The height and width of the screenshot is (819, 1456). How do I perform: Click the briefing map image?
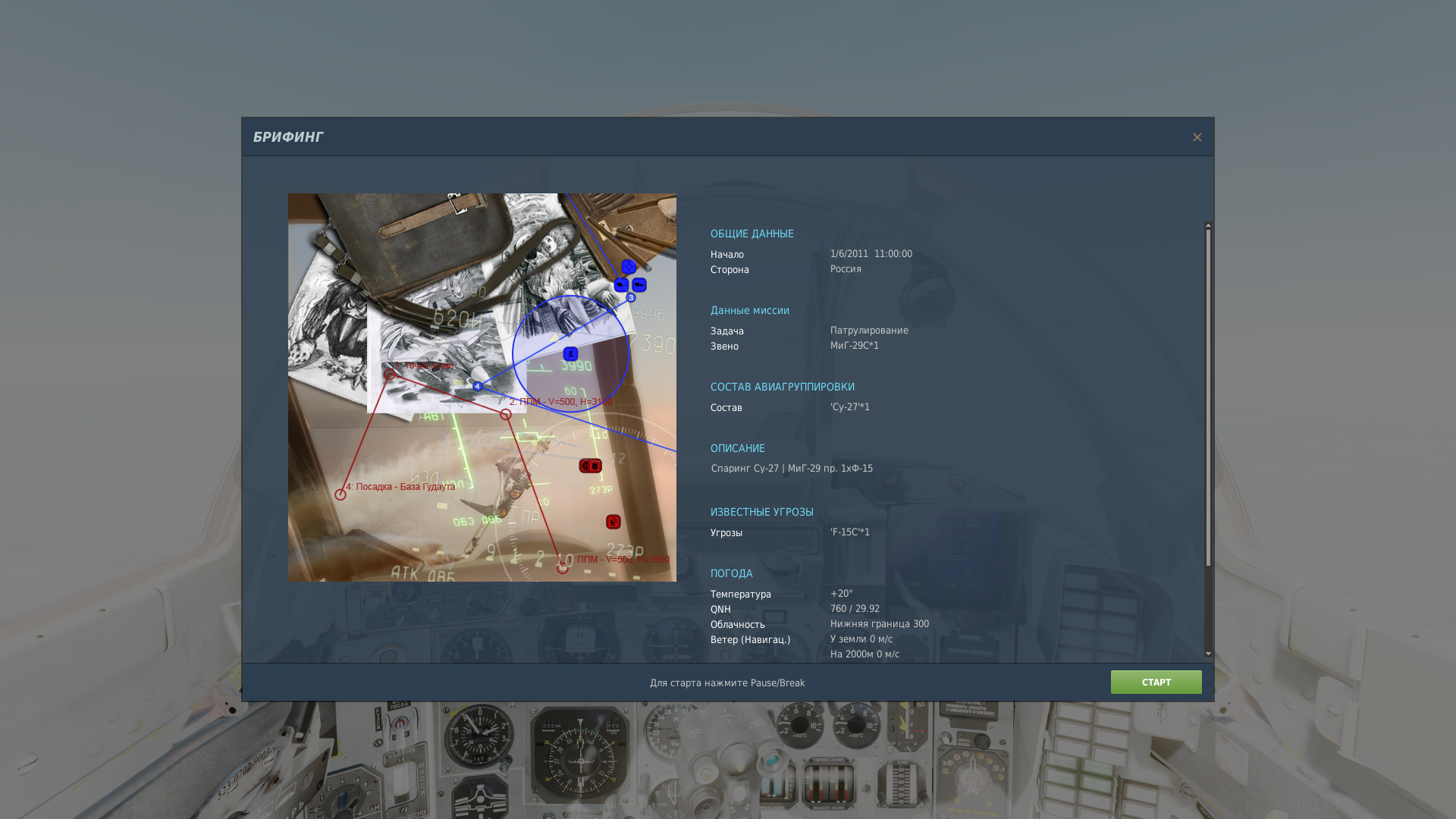click(482, 388)
